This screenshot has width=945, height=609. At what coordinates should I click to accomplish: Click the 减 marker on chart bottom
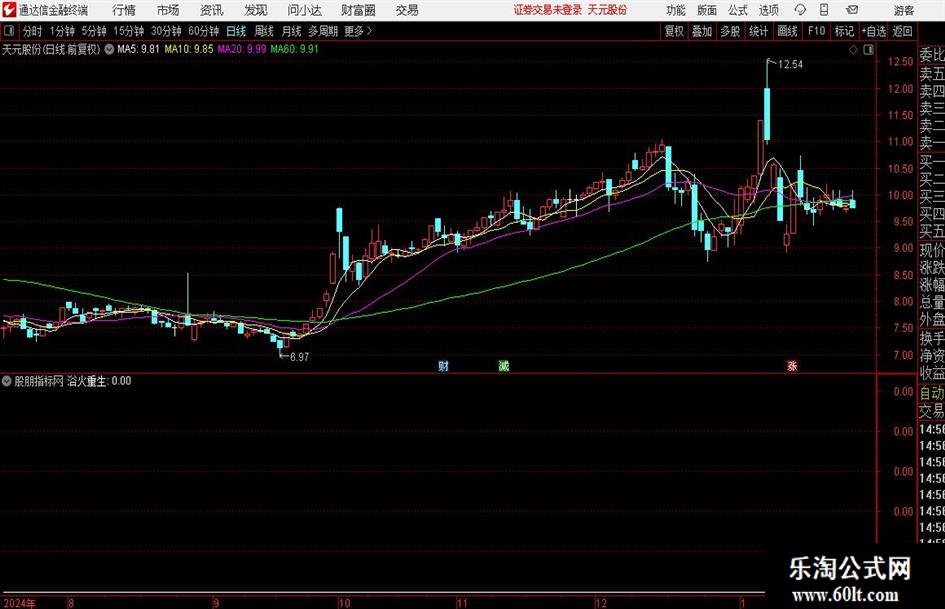tap(504, 365)
